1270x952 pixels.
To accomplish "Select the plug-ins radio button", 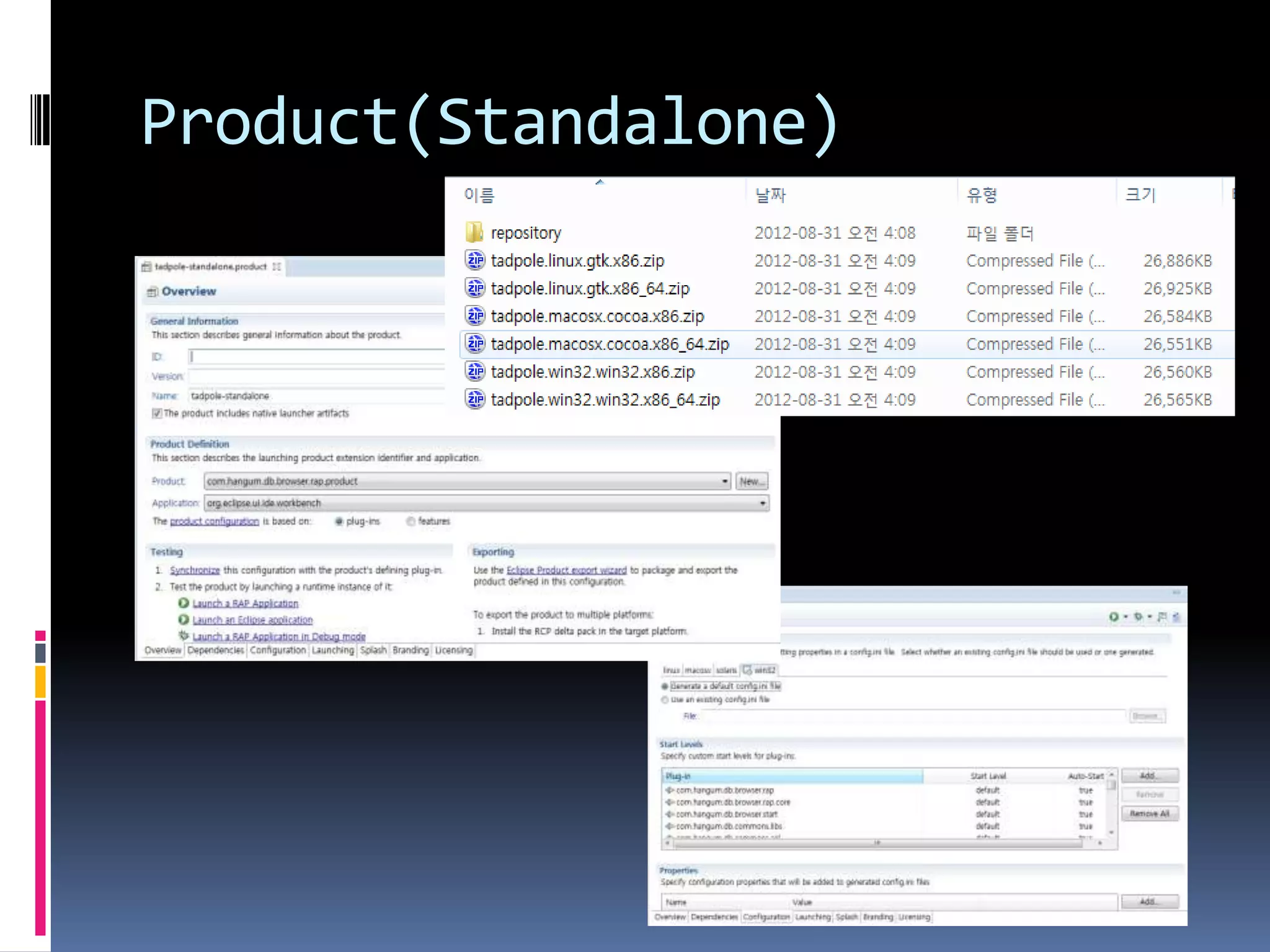I will [x=339, y=521].
